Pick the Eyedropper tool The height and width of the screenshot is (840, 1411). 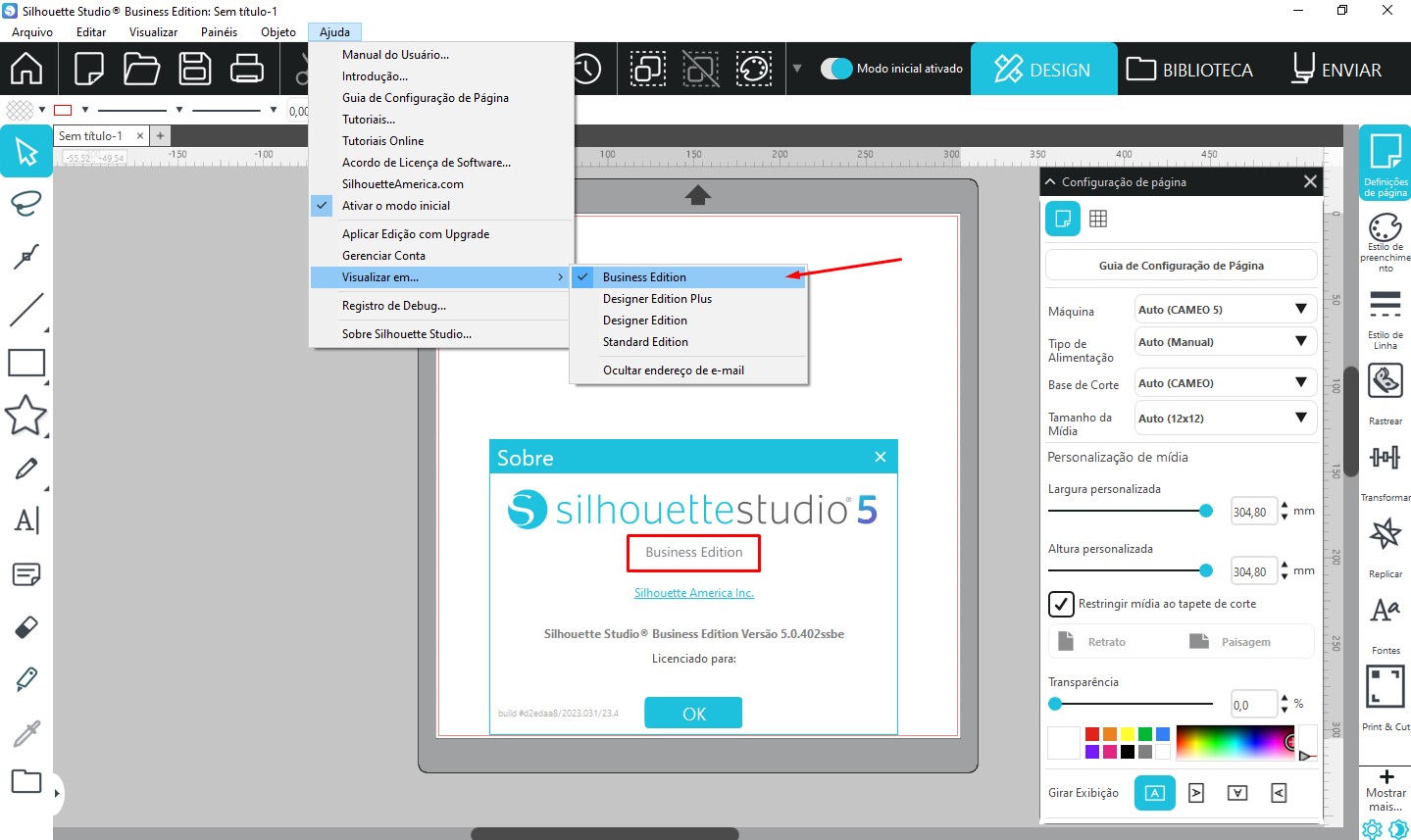tap(25, 732)
